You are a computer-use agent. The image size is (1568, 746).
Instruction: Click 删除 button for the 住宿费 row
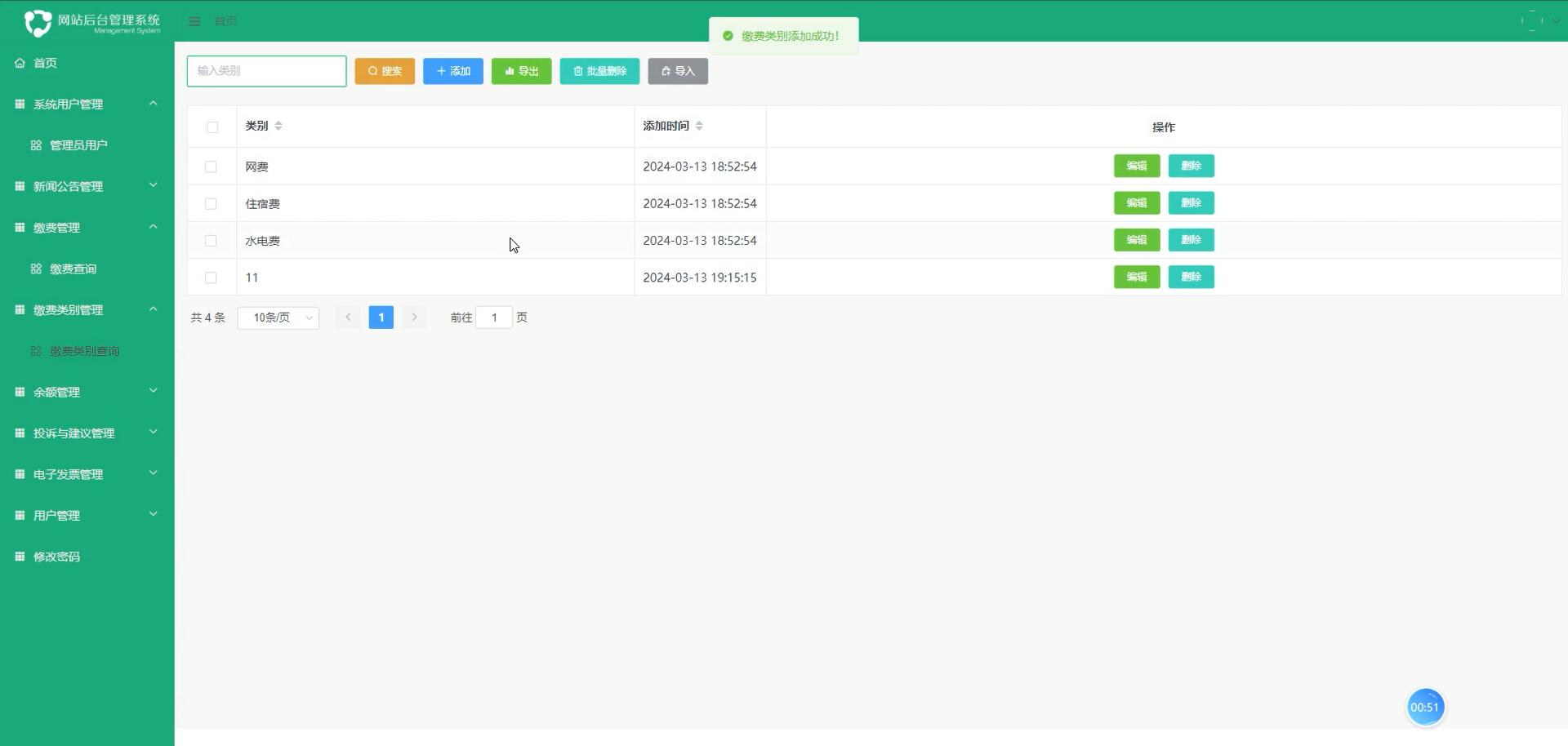[x=1191, y=203]
